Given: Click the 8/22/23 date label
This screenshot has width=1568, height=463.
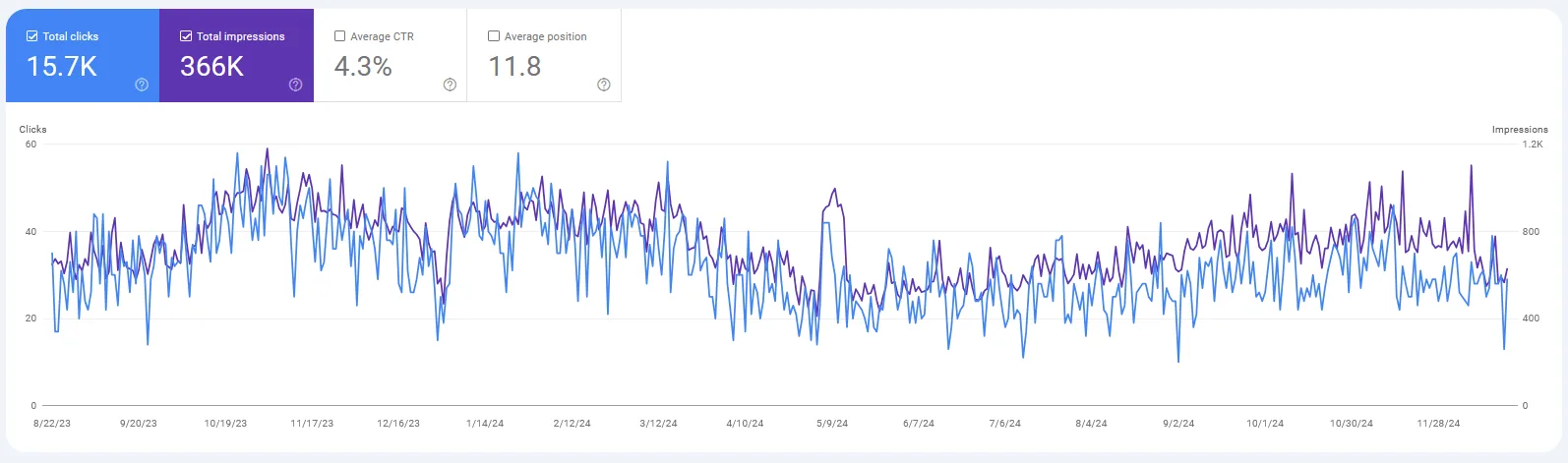Looking at the screenshot, I should 52,424.
